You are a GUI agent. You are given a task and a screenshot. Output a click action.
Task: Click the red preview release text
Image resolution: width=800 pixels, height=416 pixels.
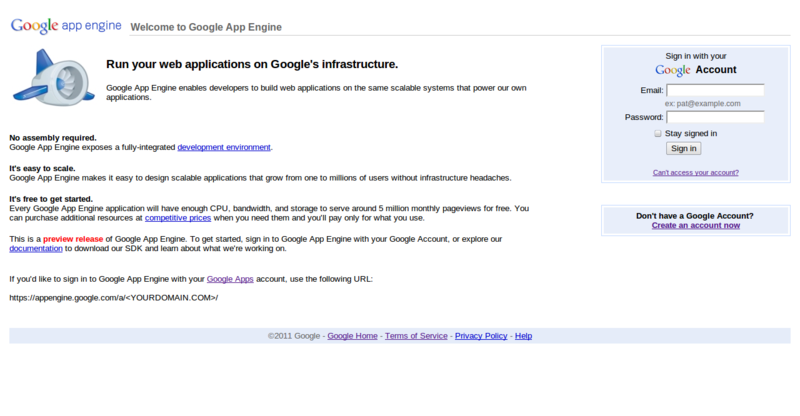pos(73,239)
